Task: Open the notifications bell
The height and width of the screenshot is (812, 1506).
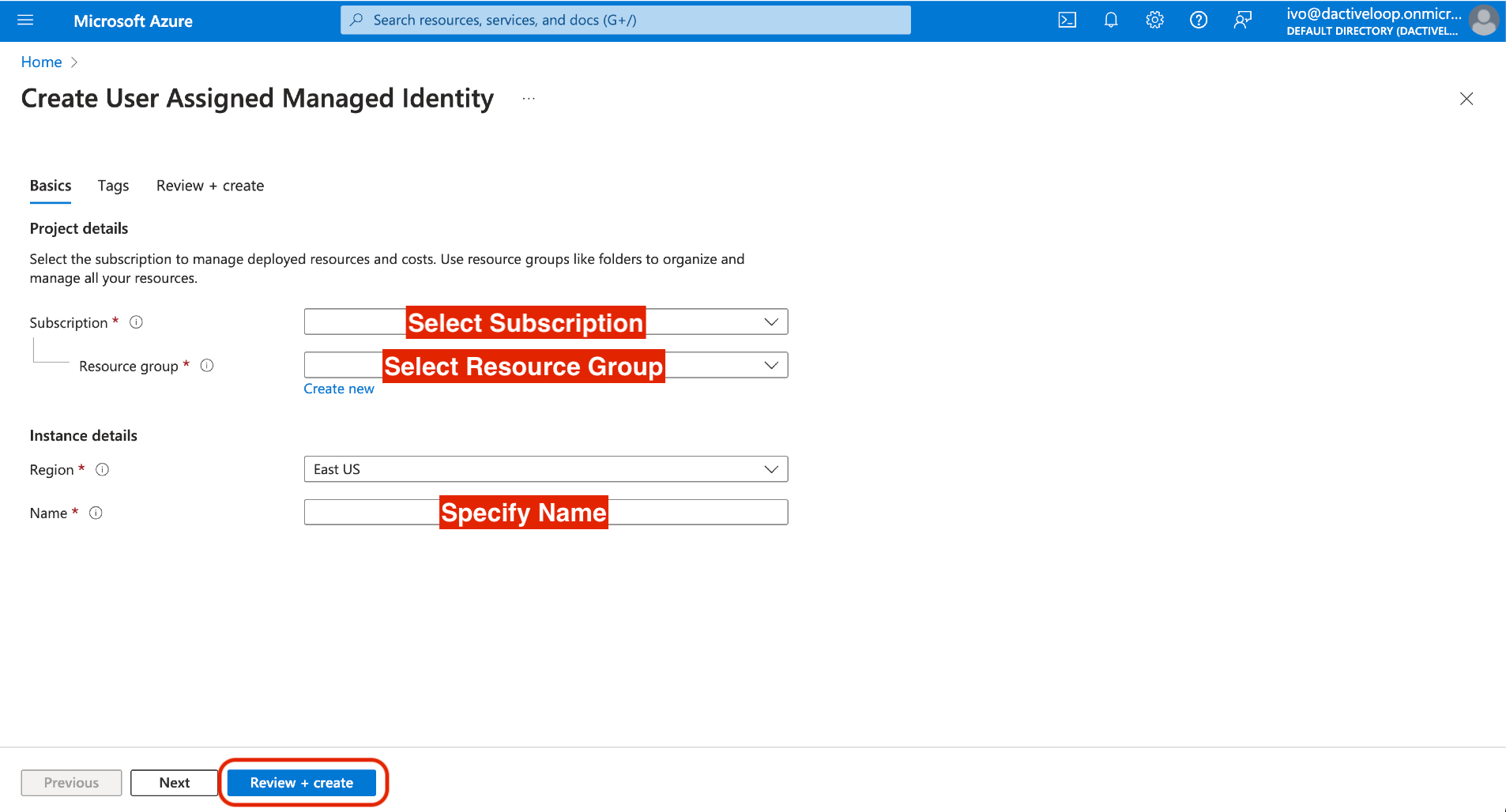Action: click(x=1110, y=21)
